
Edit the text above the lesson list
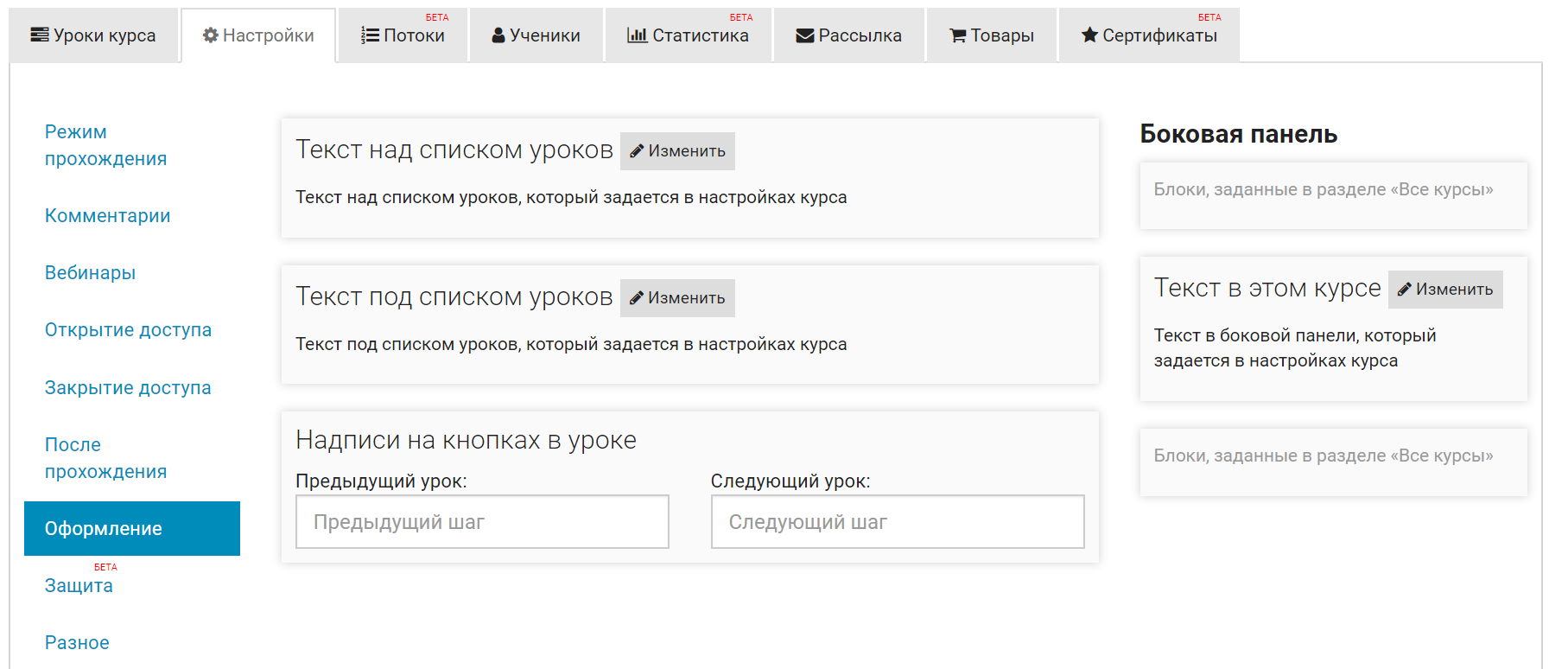tap(677, 151)
